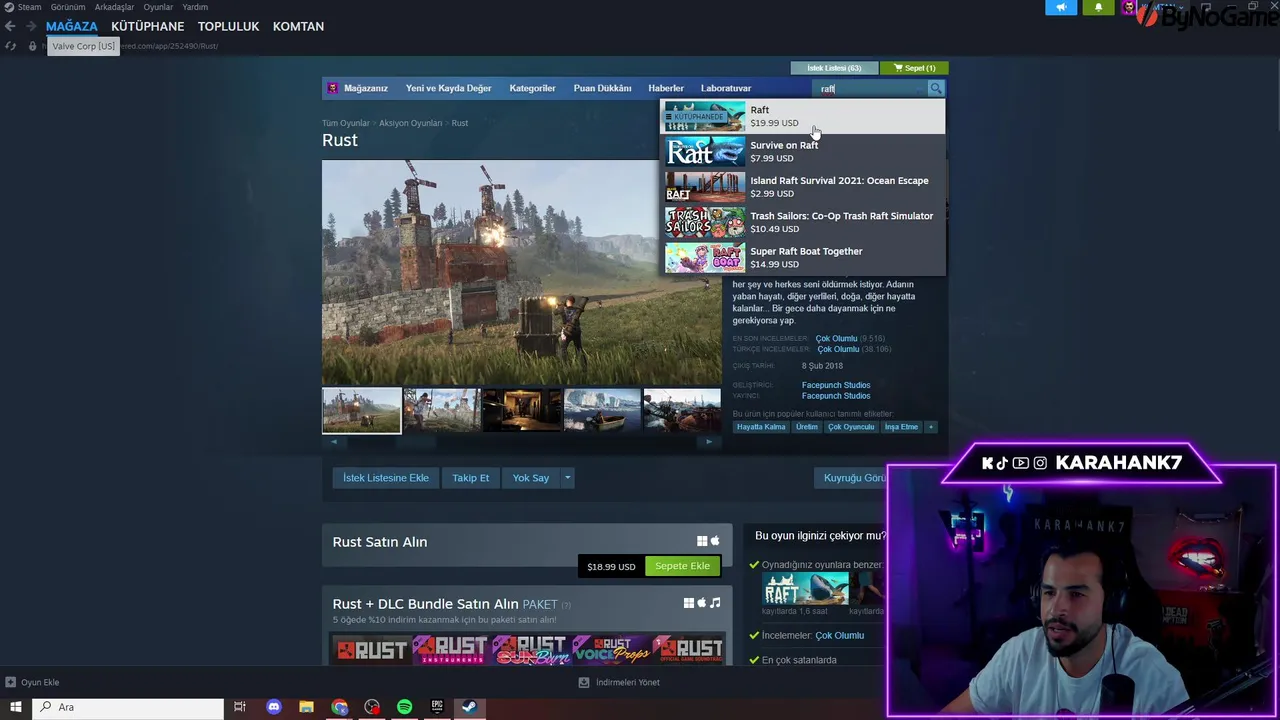This screenshot has height=720, width=1280.
Task: Select the first Rust screenshot thumbnail
Action: tap(361, 411)
